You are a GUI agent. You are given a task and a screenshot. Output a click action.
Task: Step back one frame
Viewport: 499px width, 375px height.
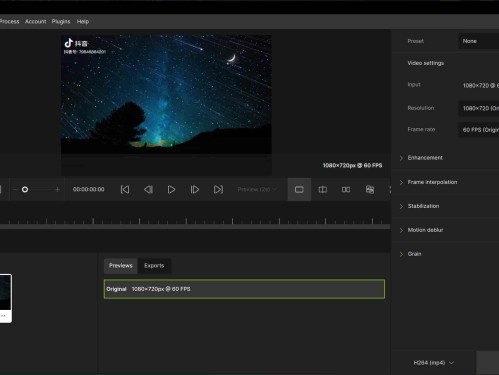[148, 189]
